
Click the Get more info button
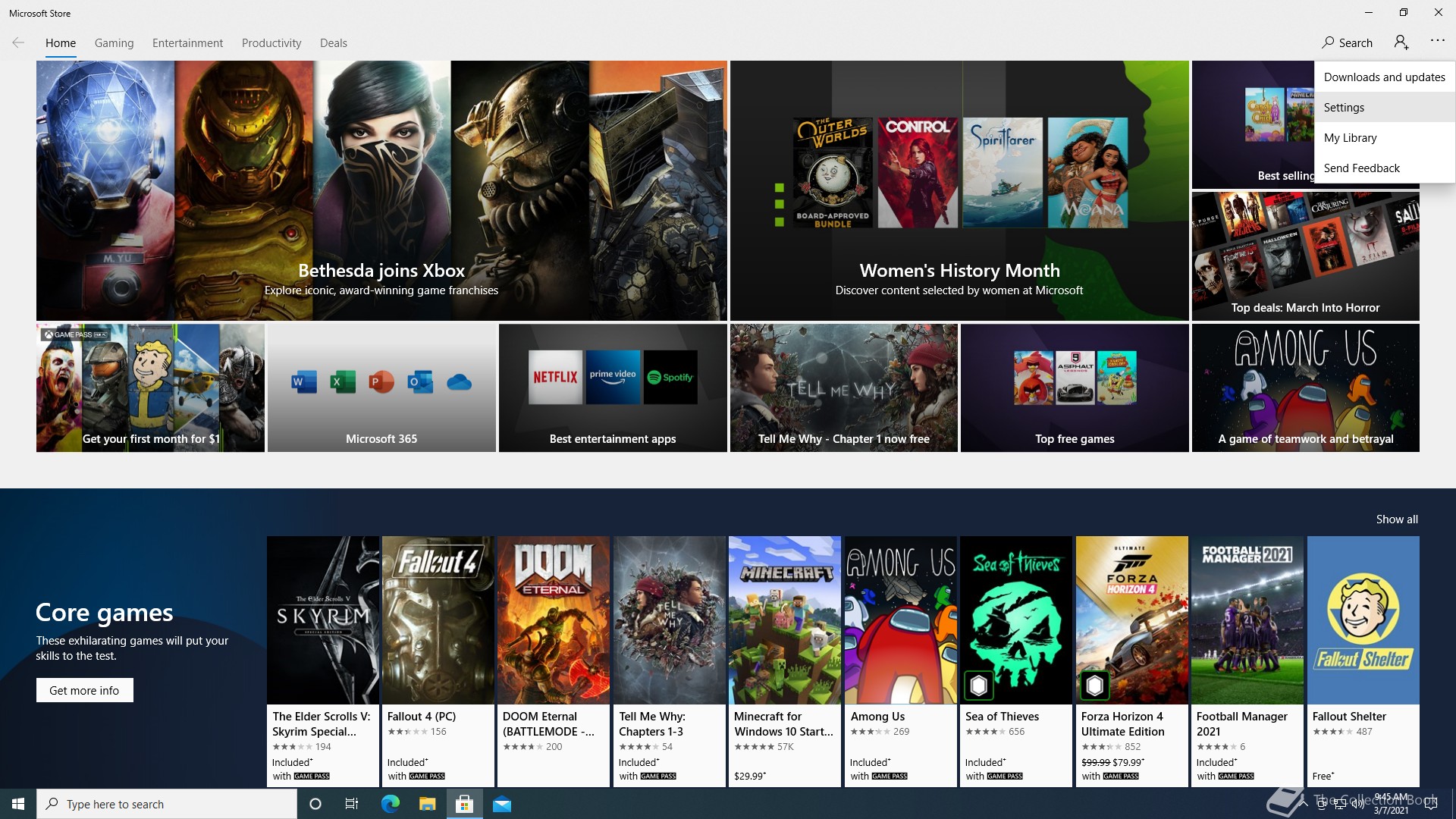[x=84, y=690]
